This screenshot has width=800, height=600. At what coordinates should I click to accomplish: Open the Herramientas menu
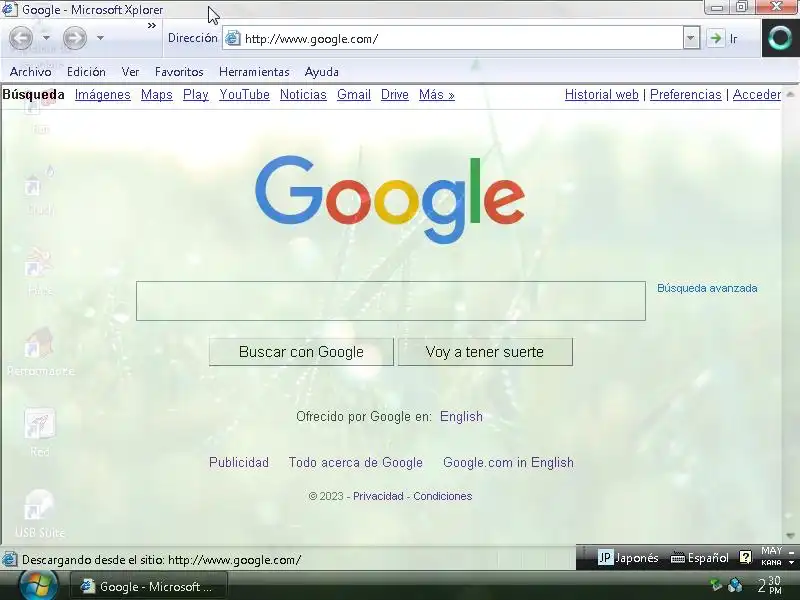[x=254, y=72]
